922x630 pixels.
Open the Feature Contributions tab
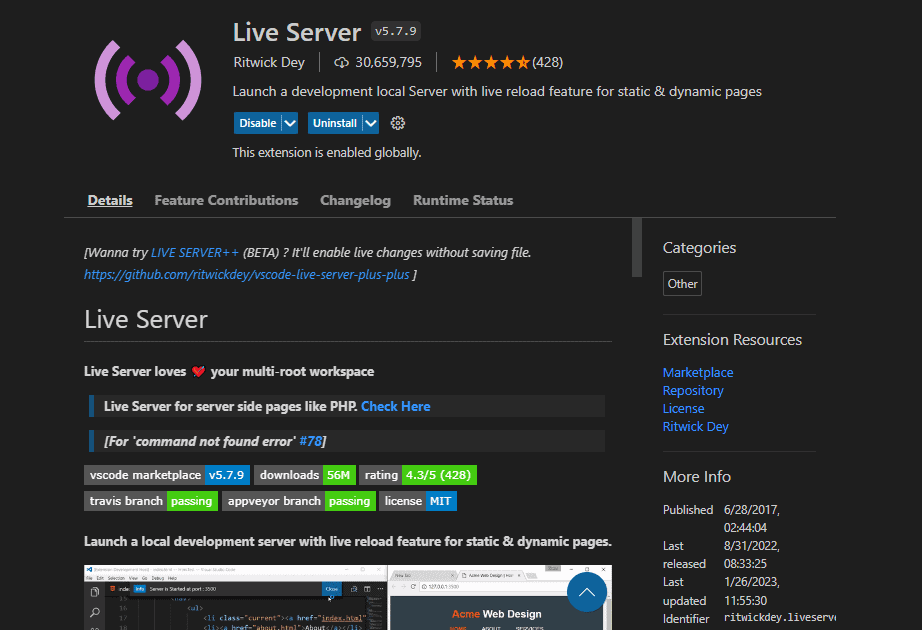[226, 201]
